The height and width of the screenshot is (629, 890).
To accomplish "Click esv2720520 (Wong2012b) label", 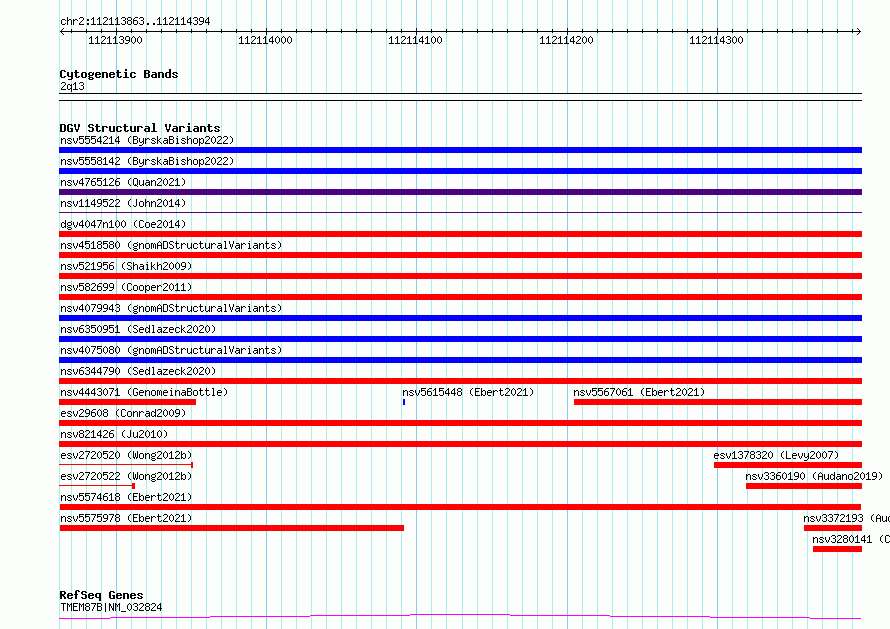I will click(x=126, y=455).
